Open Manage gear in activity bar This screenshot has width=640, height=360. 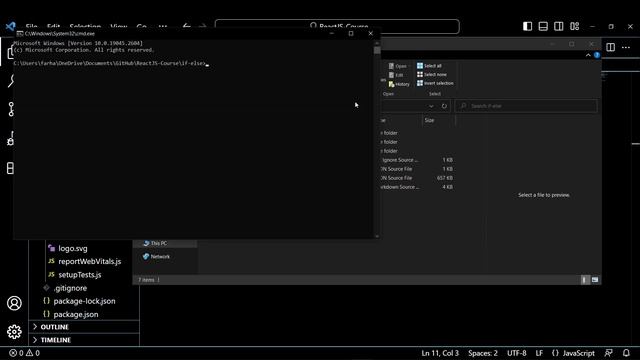coord(14,331)
